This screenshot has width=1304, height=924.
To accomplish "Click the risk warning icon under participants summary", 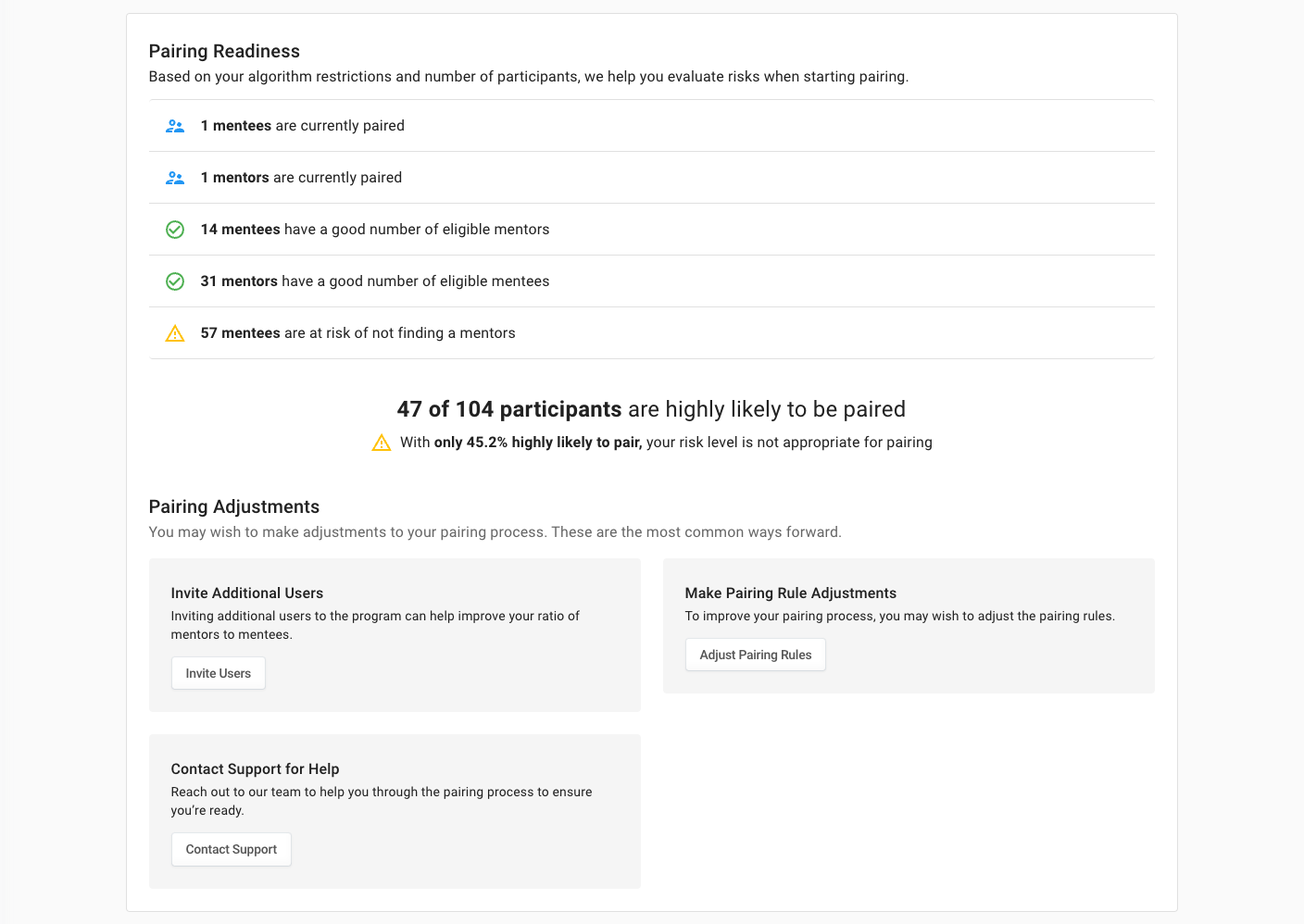I will pos(382,442).
